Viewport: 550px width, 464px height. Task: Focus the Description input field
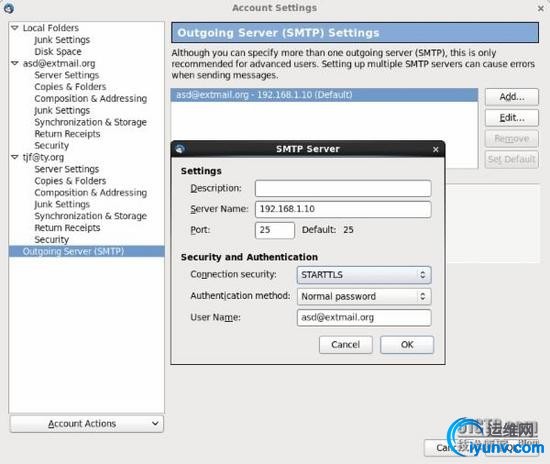[343, 188]
